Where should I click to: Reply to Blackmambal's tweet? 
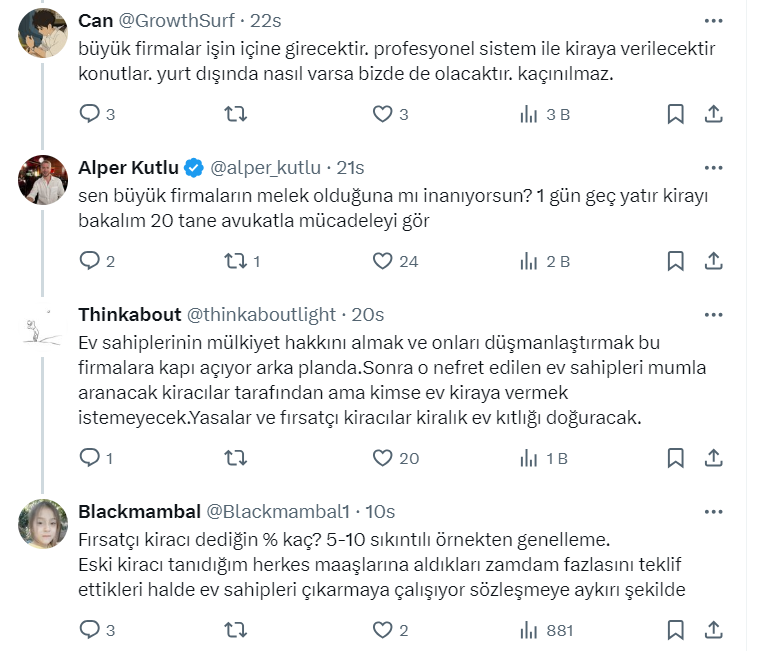pyautogui.click(x=90, y=630)
